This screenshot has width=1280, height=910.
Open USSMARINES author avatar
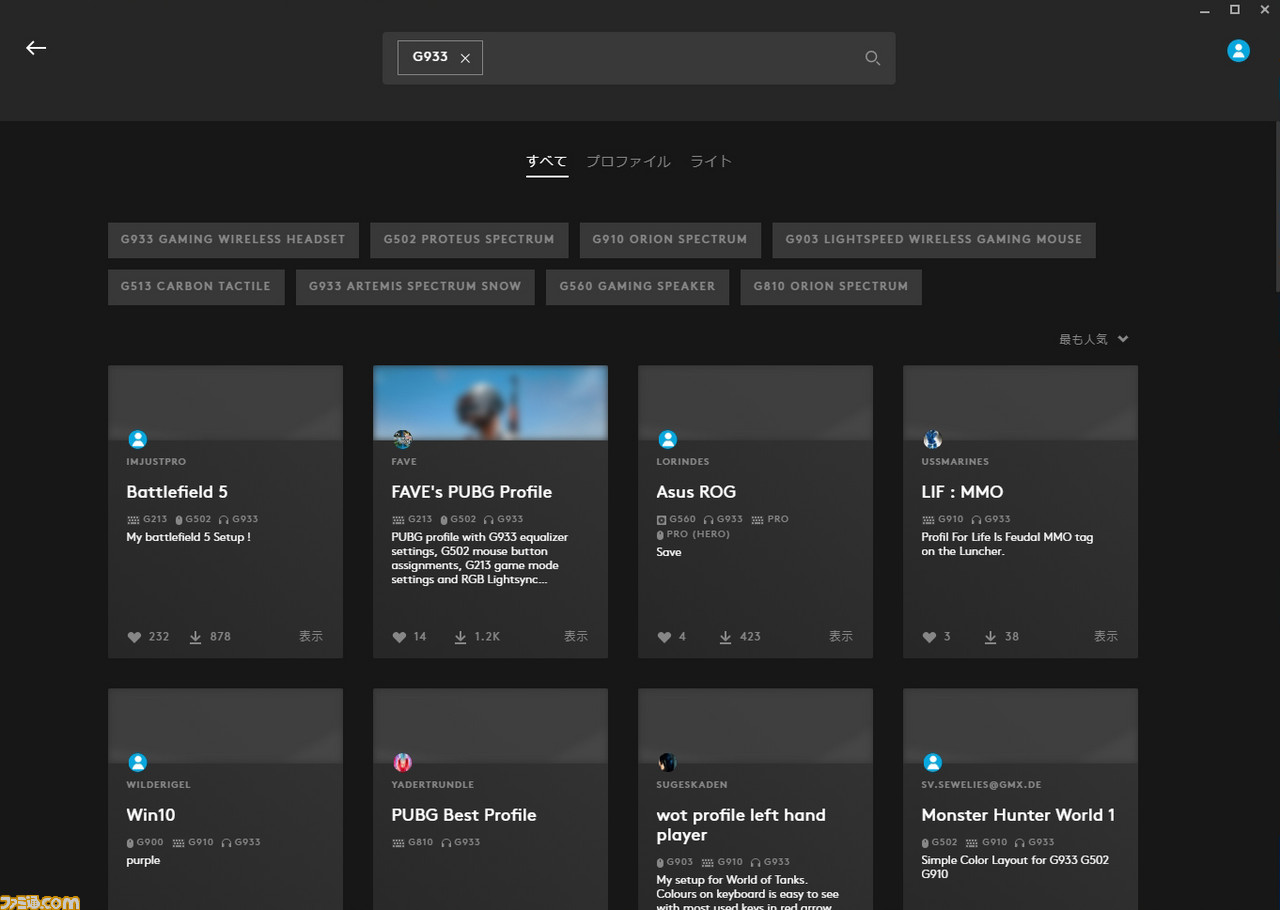point(933,439)
